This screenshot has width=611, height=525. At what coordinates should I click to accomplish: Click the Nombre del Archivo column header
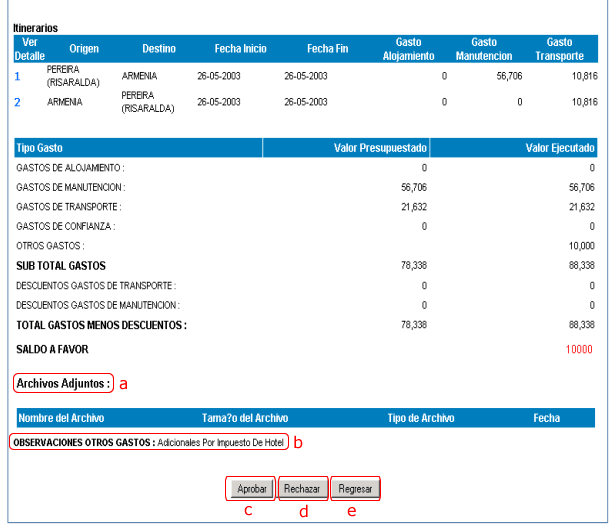click(62, 418)
